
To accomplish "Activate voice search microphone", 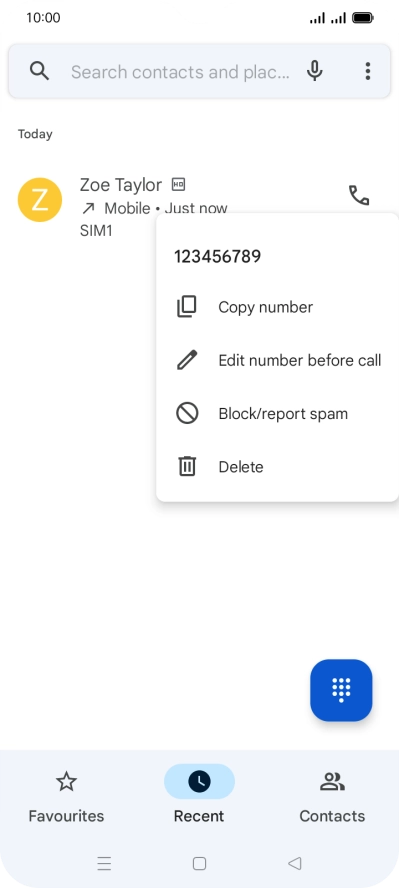I will pos(315,71).
